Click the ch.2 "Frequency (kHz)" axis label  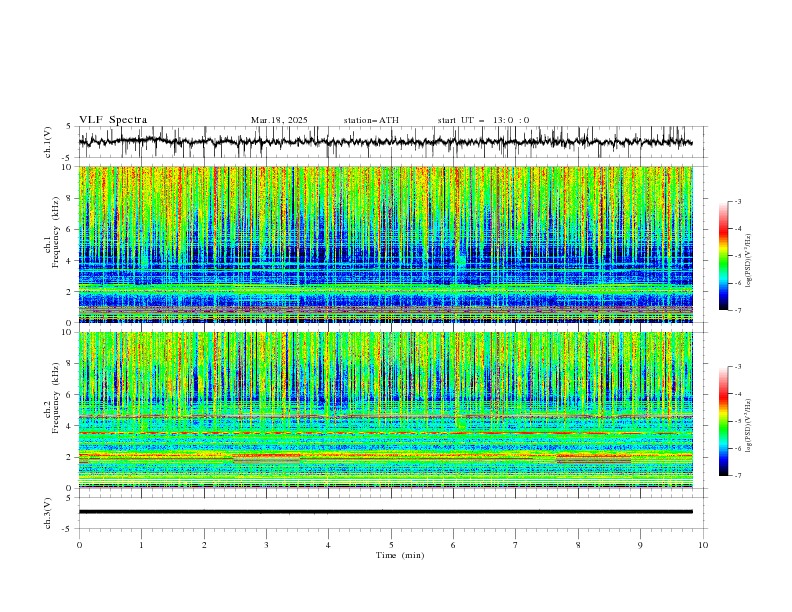(56, 398)
